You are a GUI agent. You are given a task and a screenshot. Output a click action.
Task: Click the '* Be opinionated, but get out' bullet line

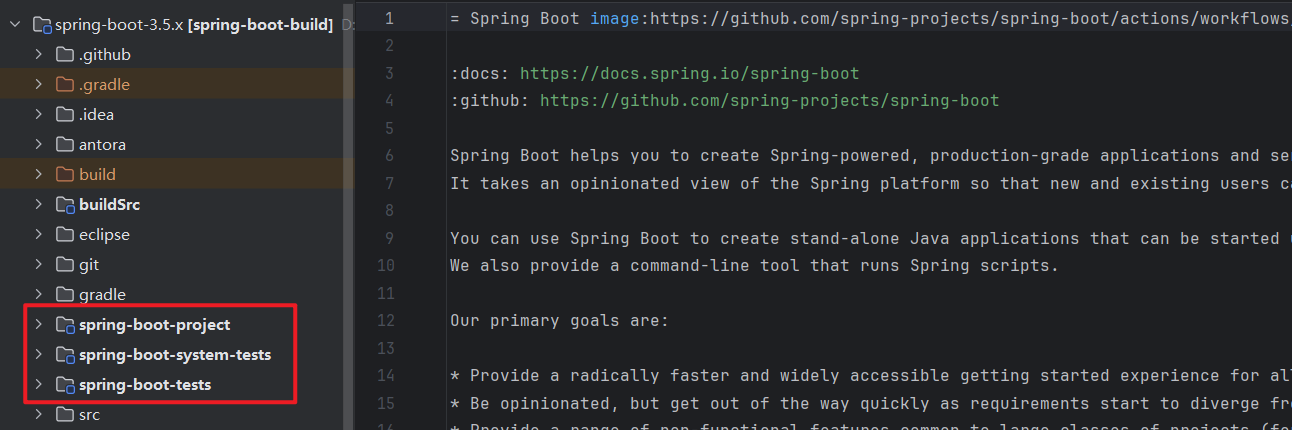tap(870, 402)
